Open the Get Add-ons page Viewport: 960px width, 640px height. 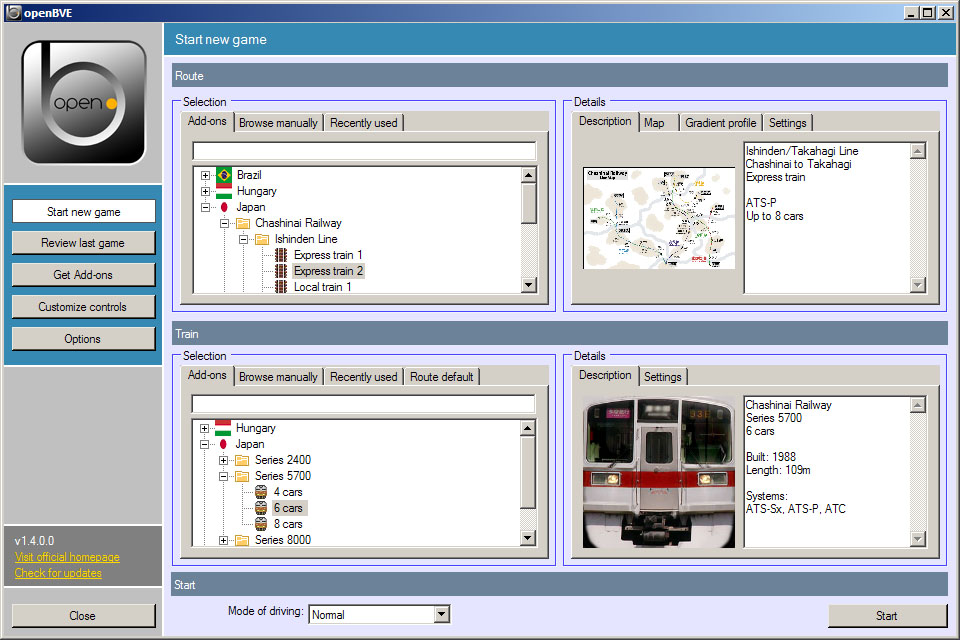83,275
